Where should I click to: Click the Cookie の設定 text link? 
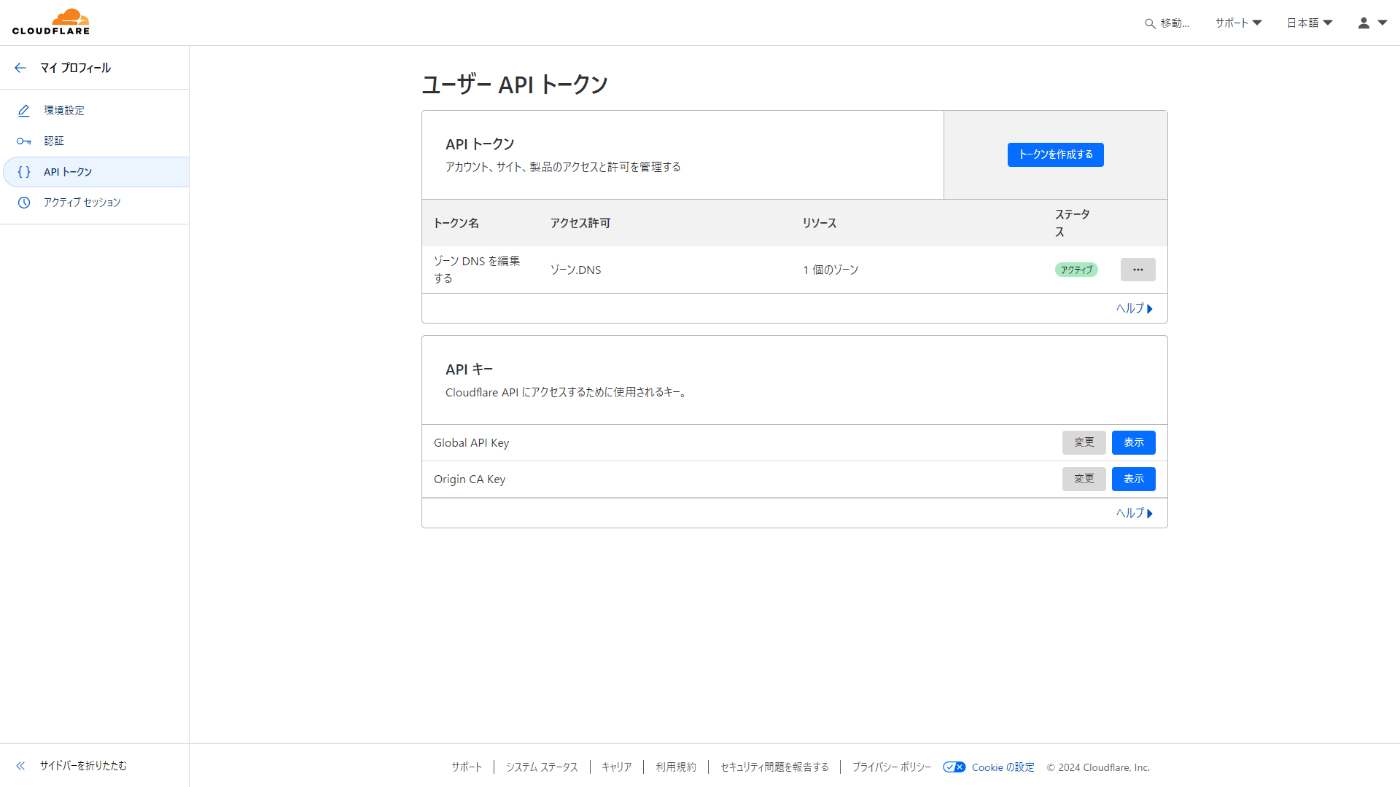(1003, 767)
